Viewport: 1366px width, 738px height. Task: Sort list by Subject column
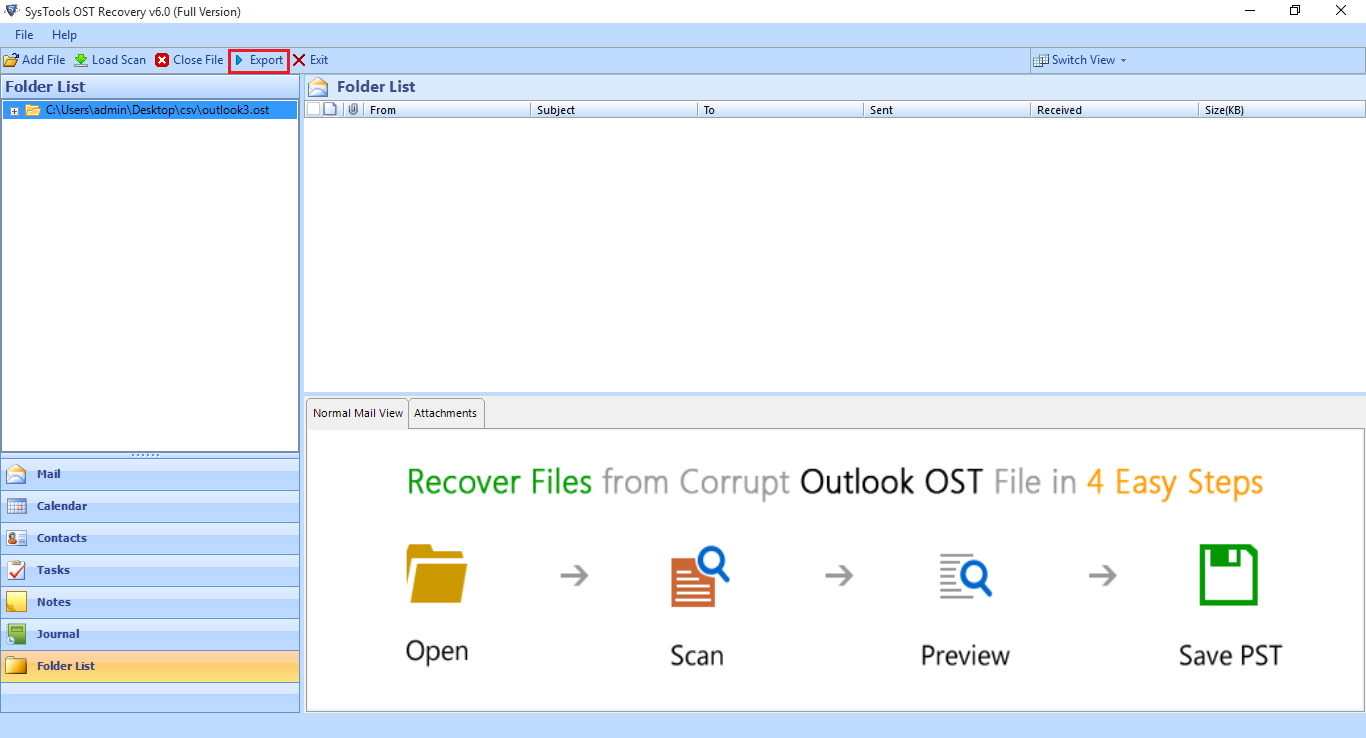pyautogui.click(x=614, y=110)
